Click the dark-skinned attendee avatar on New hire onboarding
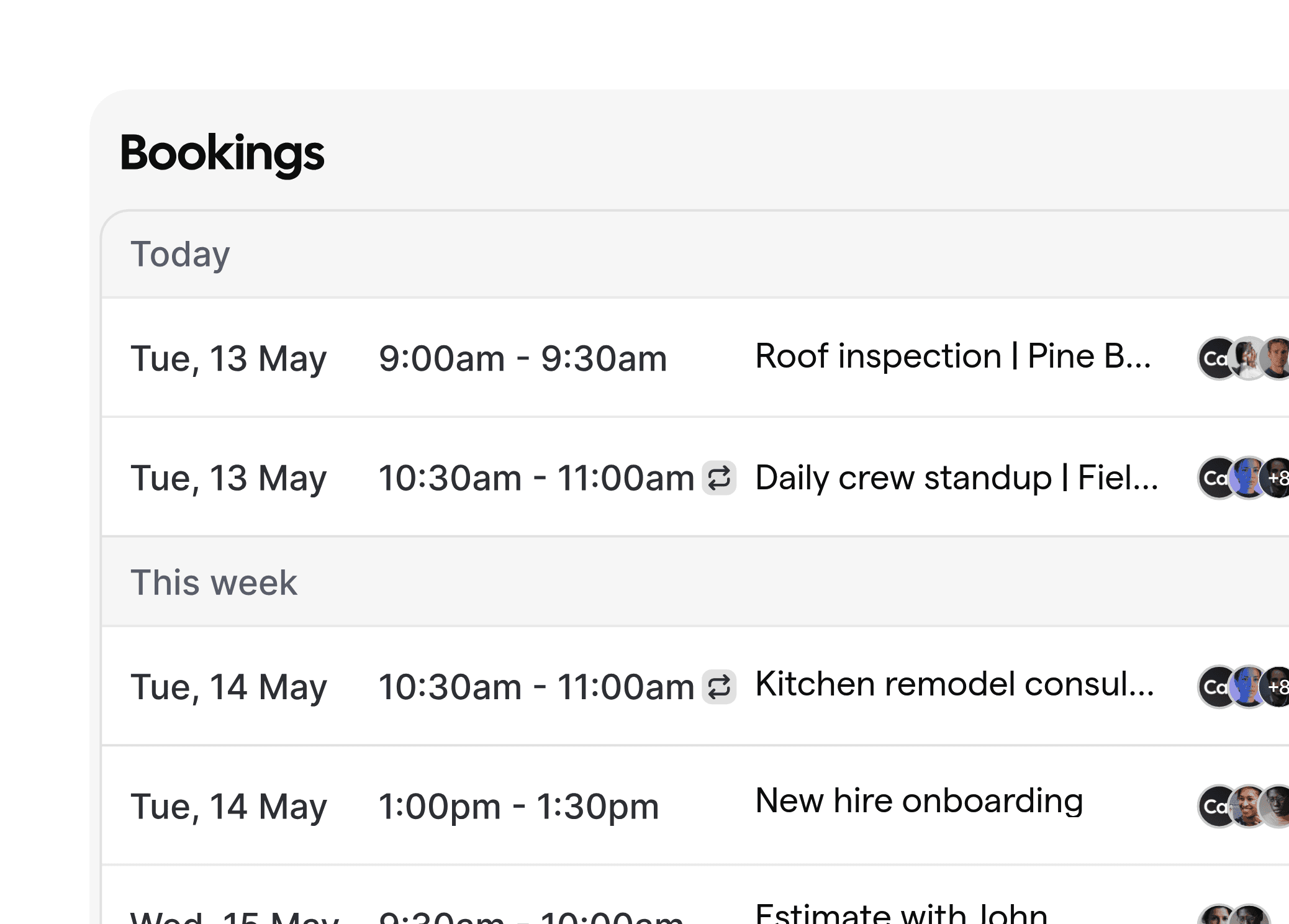1289x924 pixels. (x=1276, y=804)
